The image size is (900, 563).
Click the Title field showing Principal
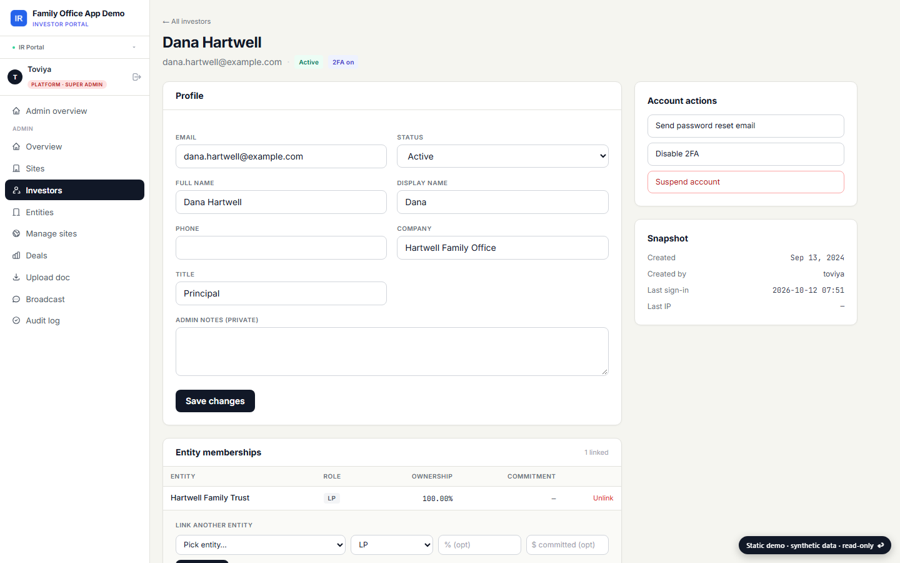click(x=281, y=293)
